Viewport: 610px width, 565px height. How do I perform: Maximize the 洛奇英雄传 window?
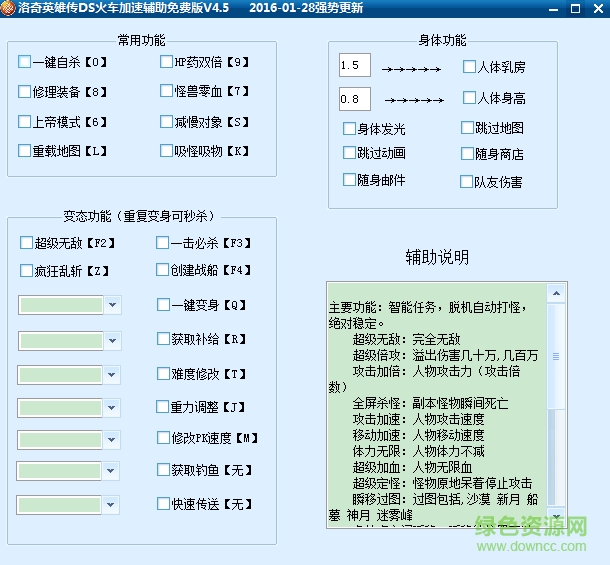coord(575,8)
